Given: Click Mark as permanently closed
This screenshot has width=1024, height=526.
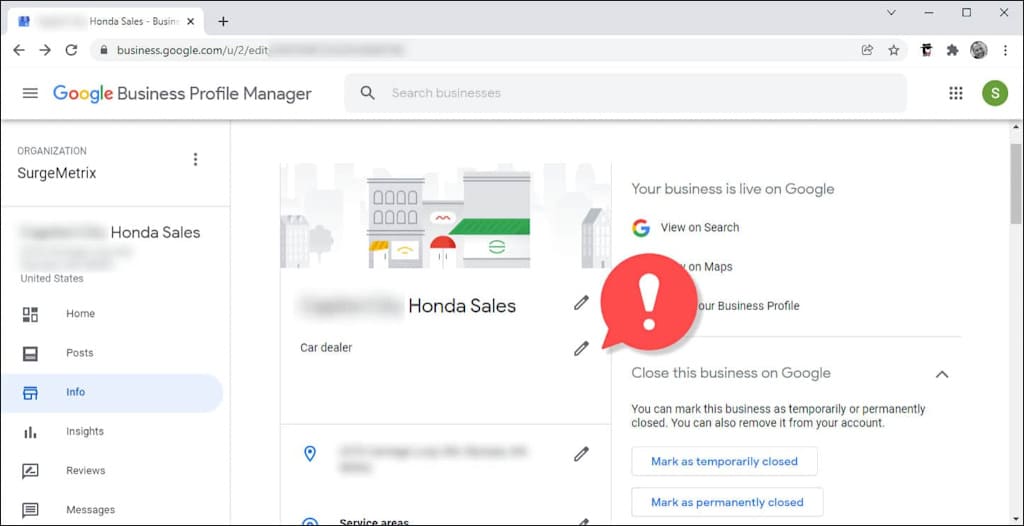Looking at the screenshot, I should (727, 502).
